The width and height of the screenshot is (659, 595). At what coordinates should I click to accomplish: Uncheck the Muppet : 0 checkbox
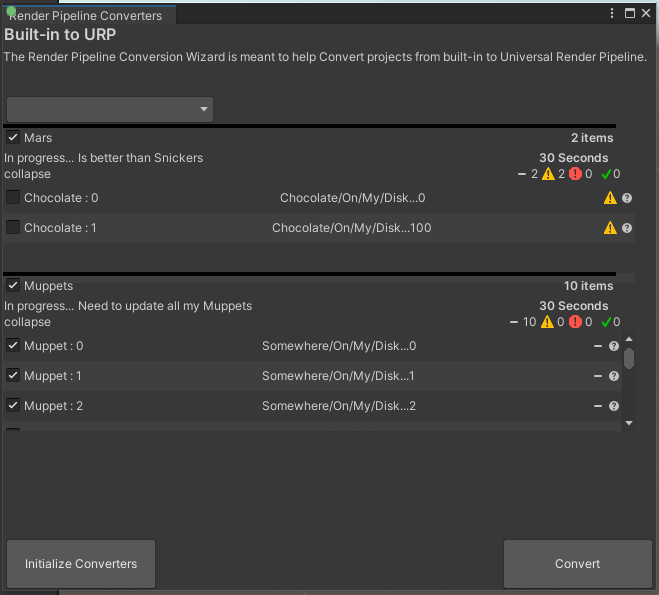coord(13,345)
